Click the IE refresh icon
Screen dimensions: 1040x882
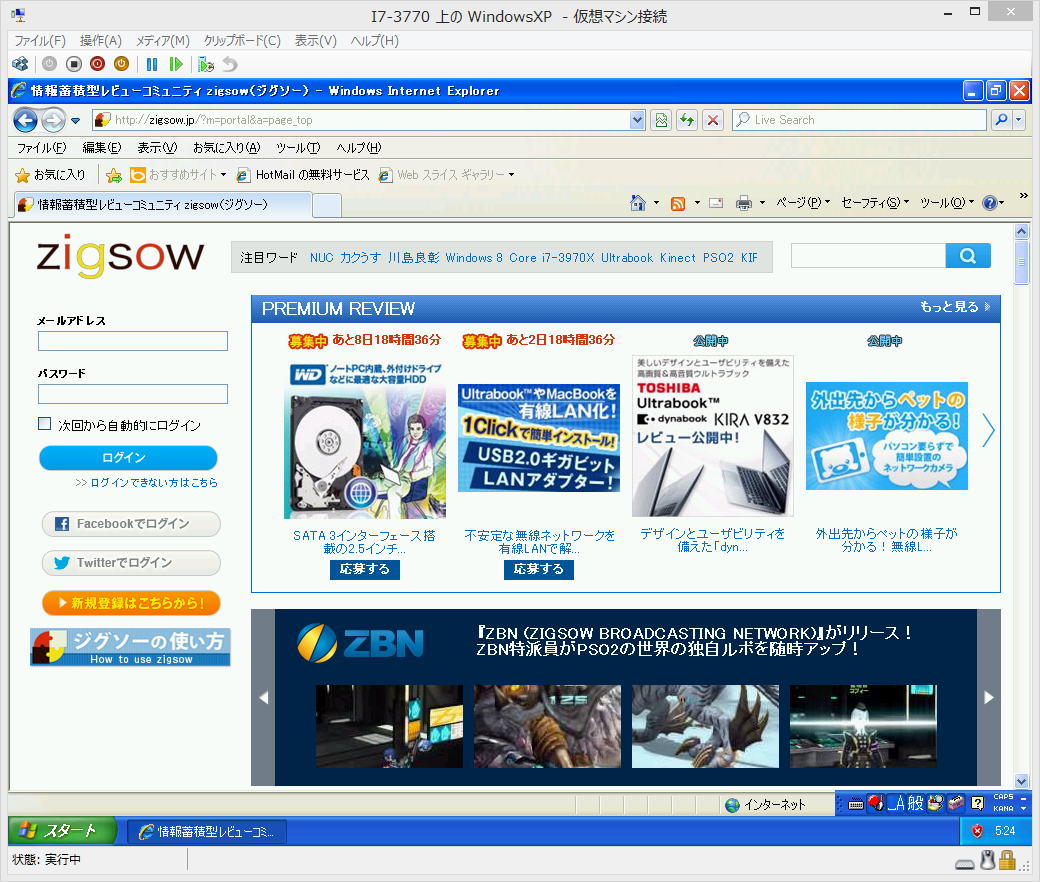687,120
